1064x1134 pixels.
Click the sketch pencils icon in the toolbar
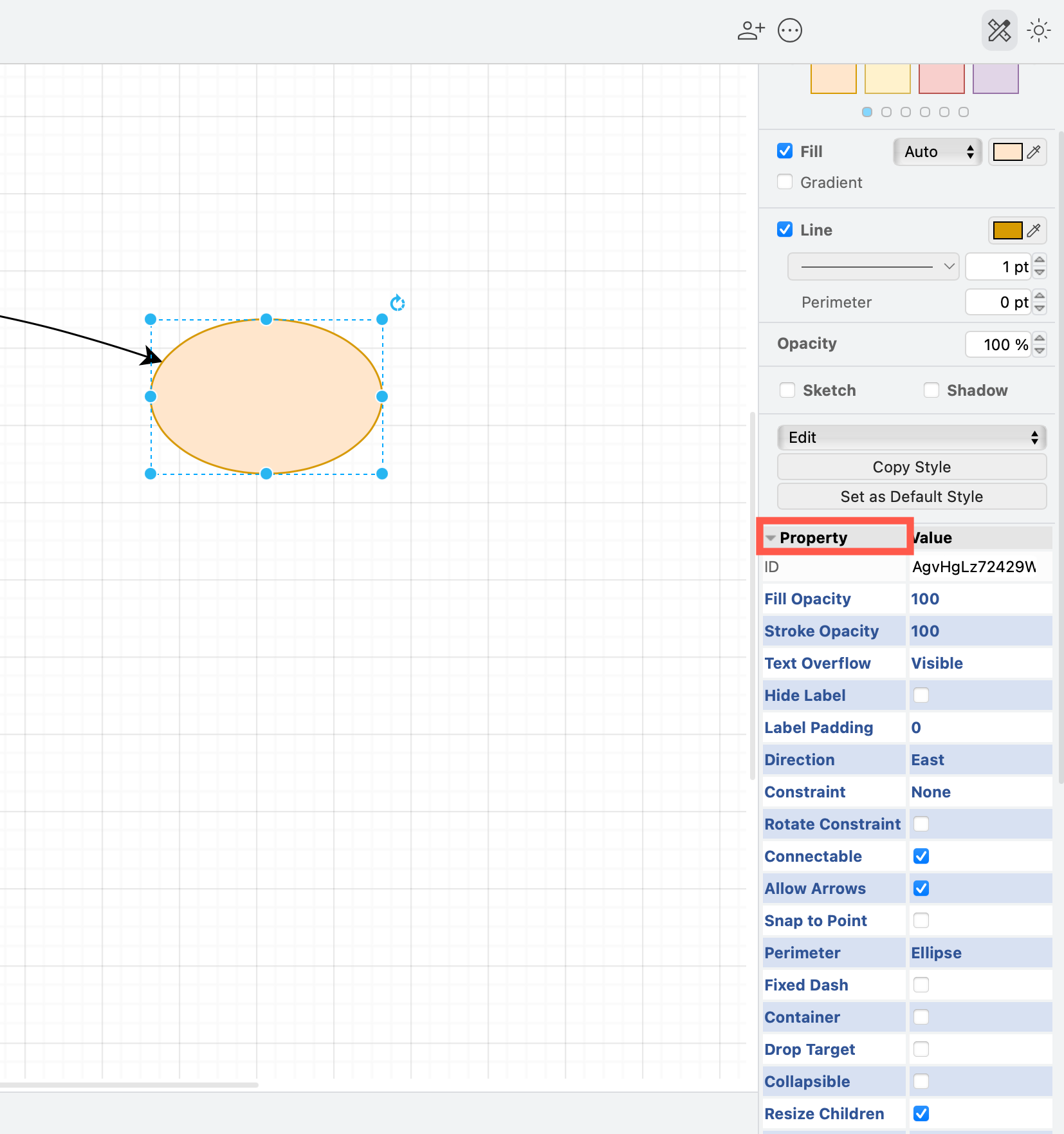(998, 30)
